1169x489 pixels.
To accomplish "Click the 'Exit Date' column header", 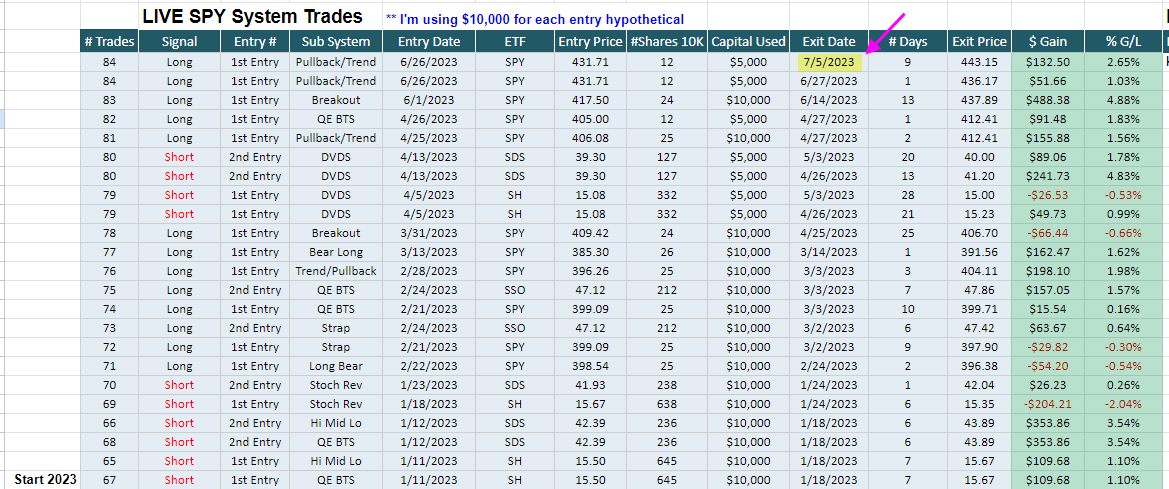I will pos(830,42).
